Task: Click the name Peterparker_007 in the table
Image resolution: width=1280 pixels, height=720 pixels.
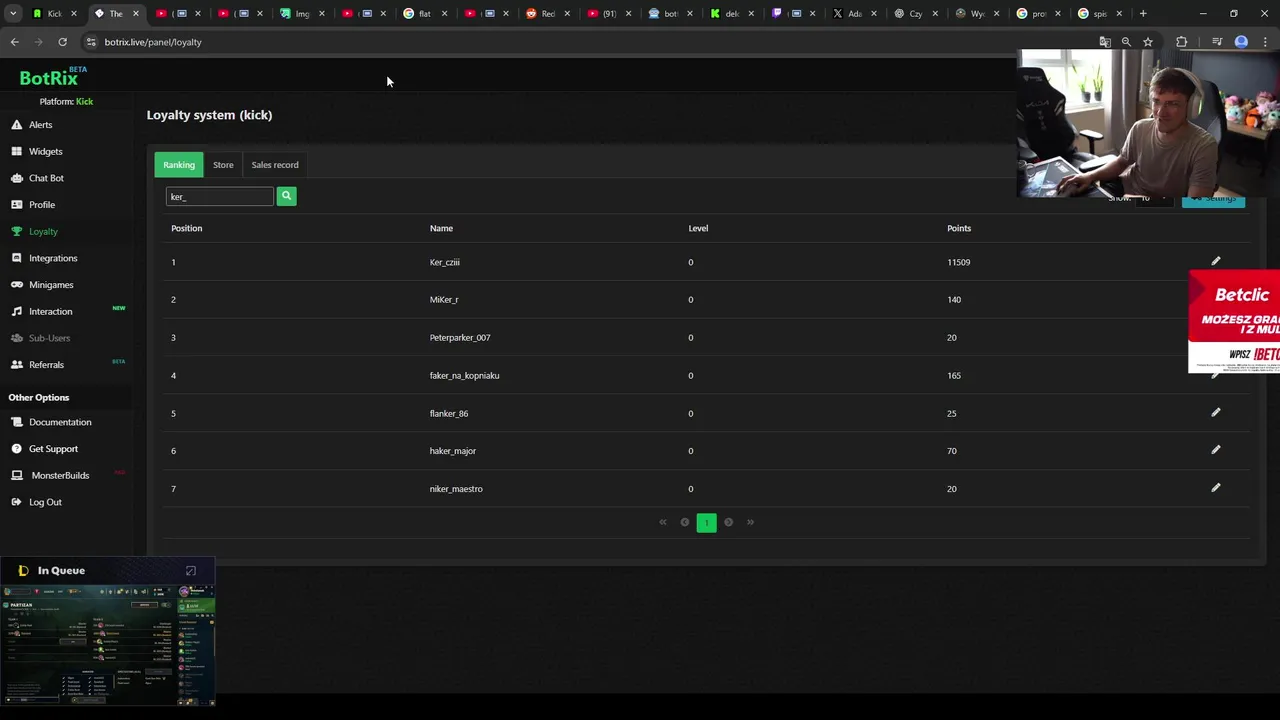Action: 460,338
